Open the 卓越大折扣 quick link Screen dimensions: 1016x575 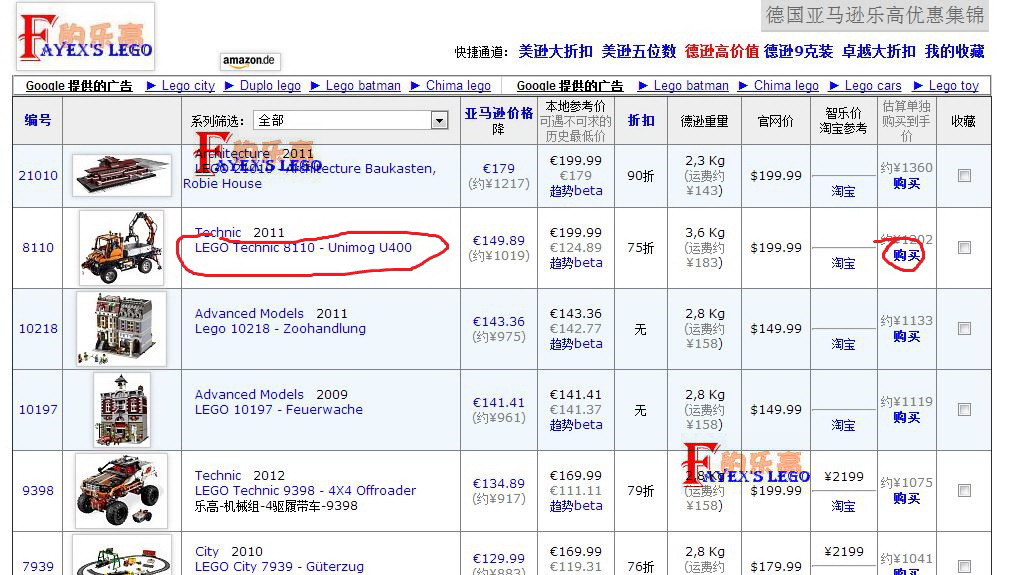click(879, 51)
